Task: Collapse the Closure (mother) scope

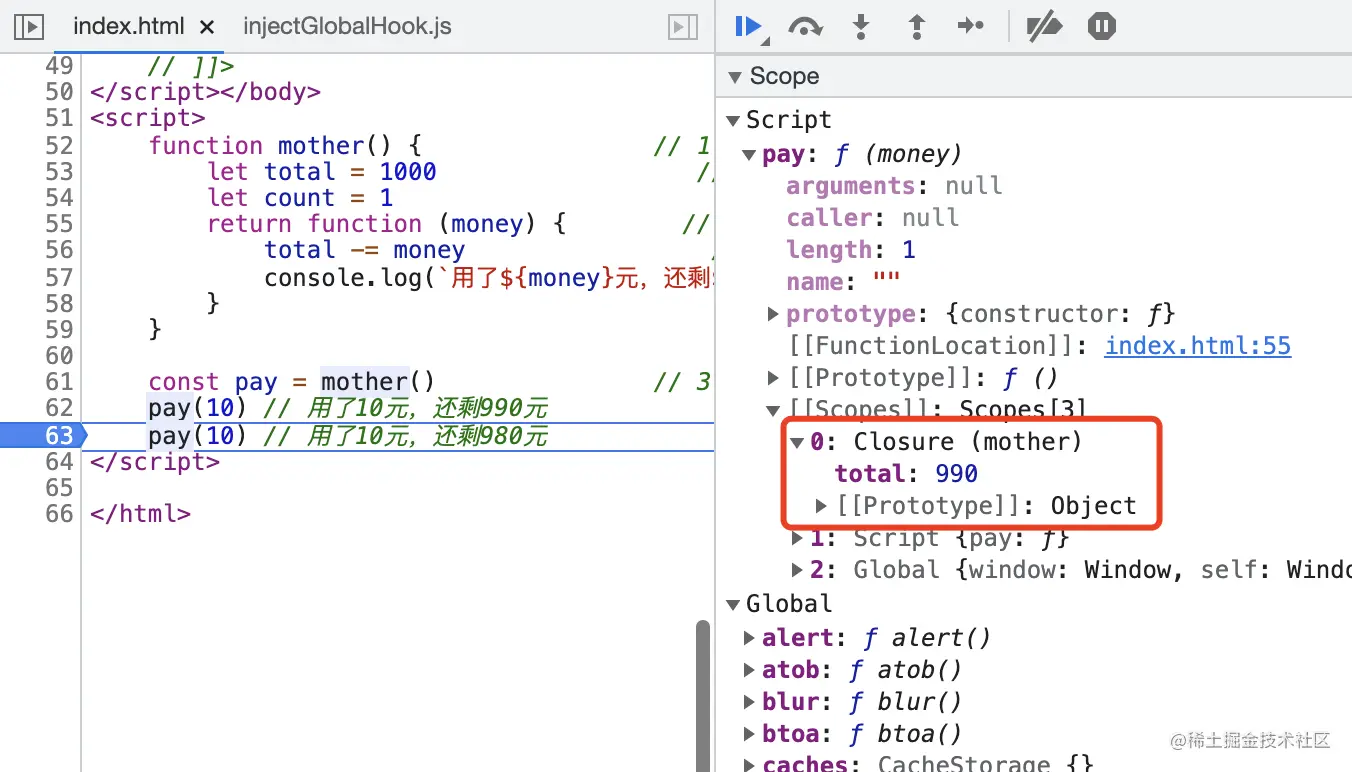Action: 797,442
